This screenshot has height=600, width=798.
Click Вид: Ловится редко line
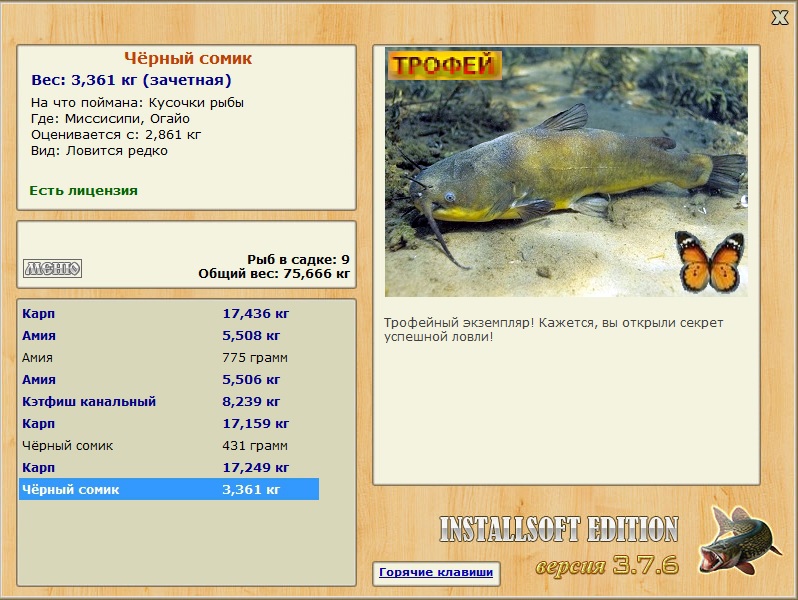point(99,151)
